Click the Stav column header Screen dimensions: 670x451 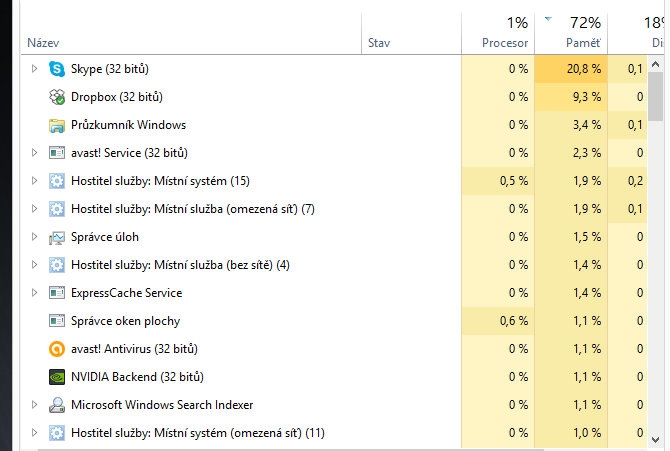[x=411, y=33]
